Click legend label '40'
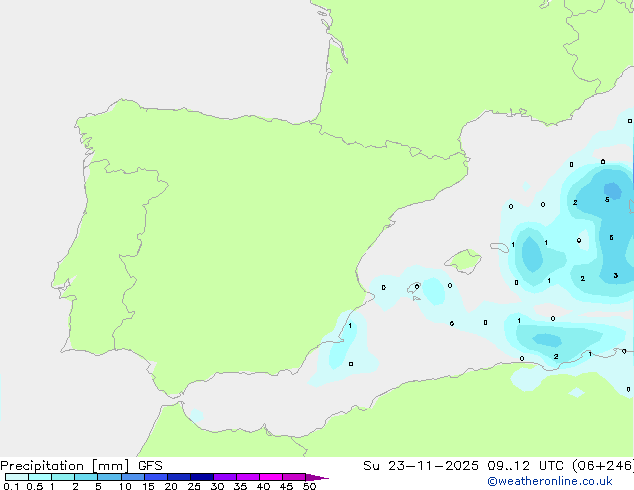This screenshot has width=634, height=490. (x=263, y=486)
